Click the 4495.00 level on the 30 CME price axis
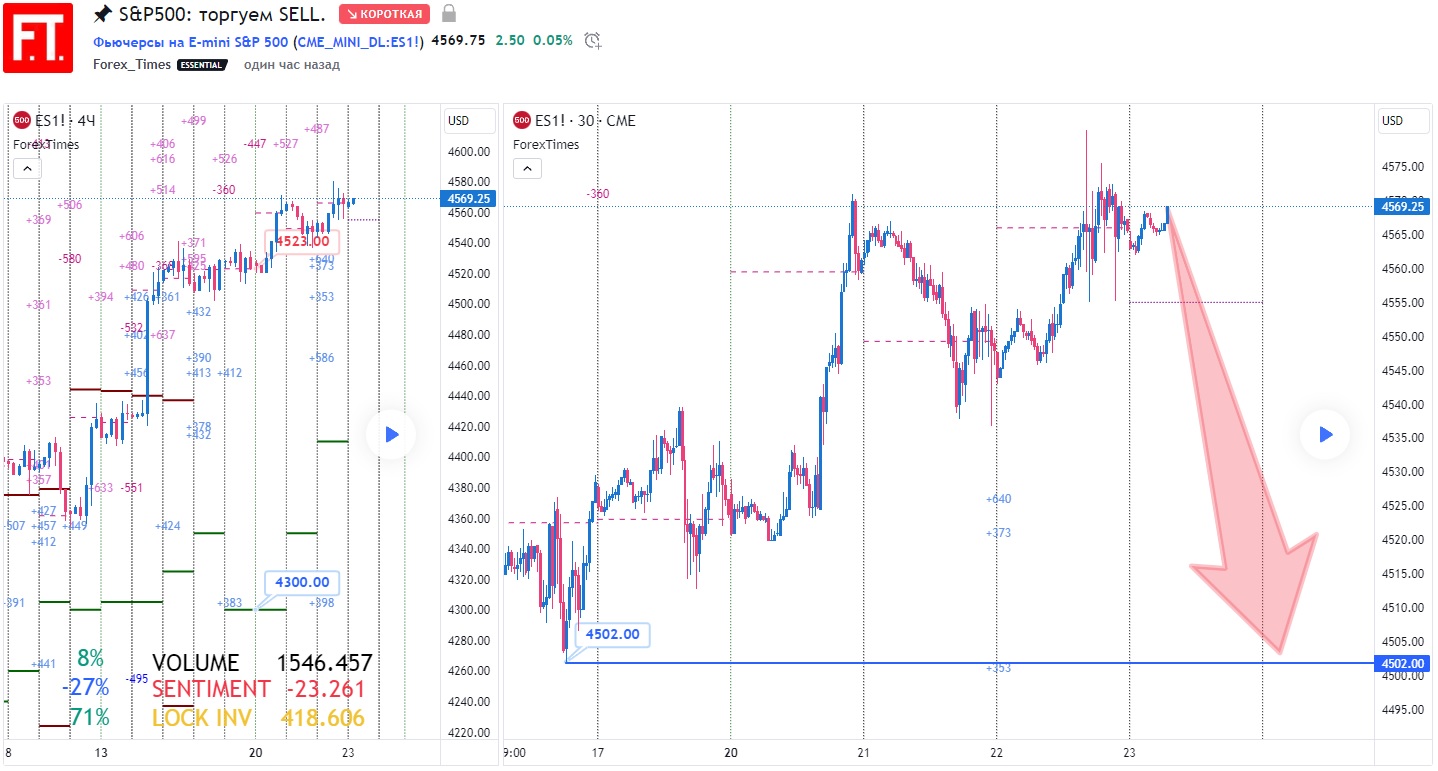1438x771 pixels. point(1402,710)
